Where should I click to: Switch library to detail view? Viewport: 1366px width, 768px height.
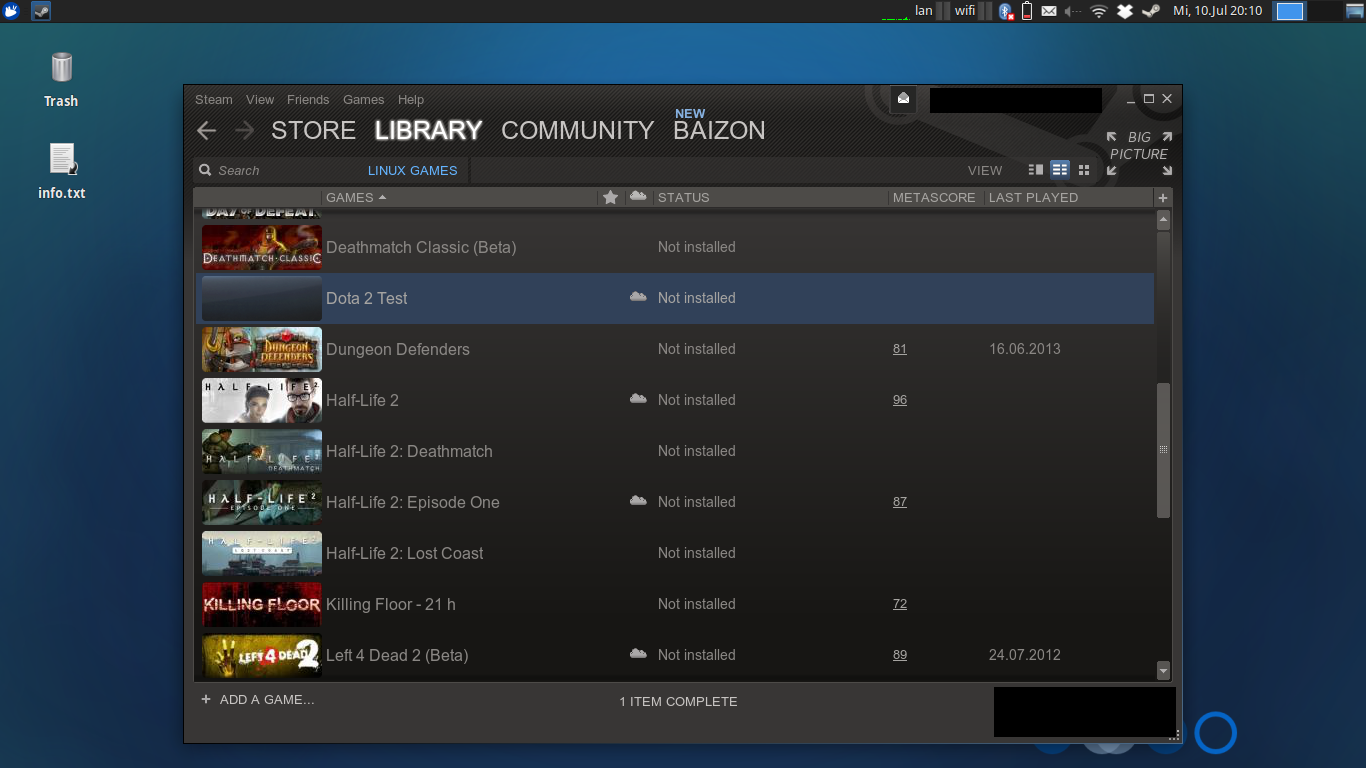[x=1036, y=170]
